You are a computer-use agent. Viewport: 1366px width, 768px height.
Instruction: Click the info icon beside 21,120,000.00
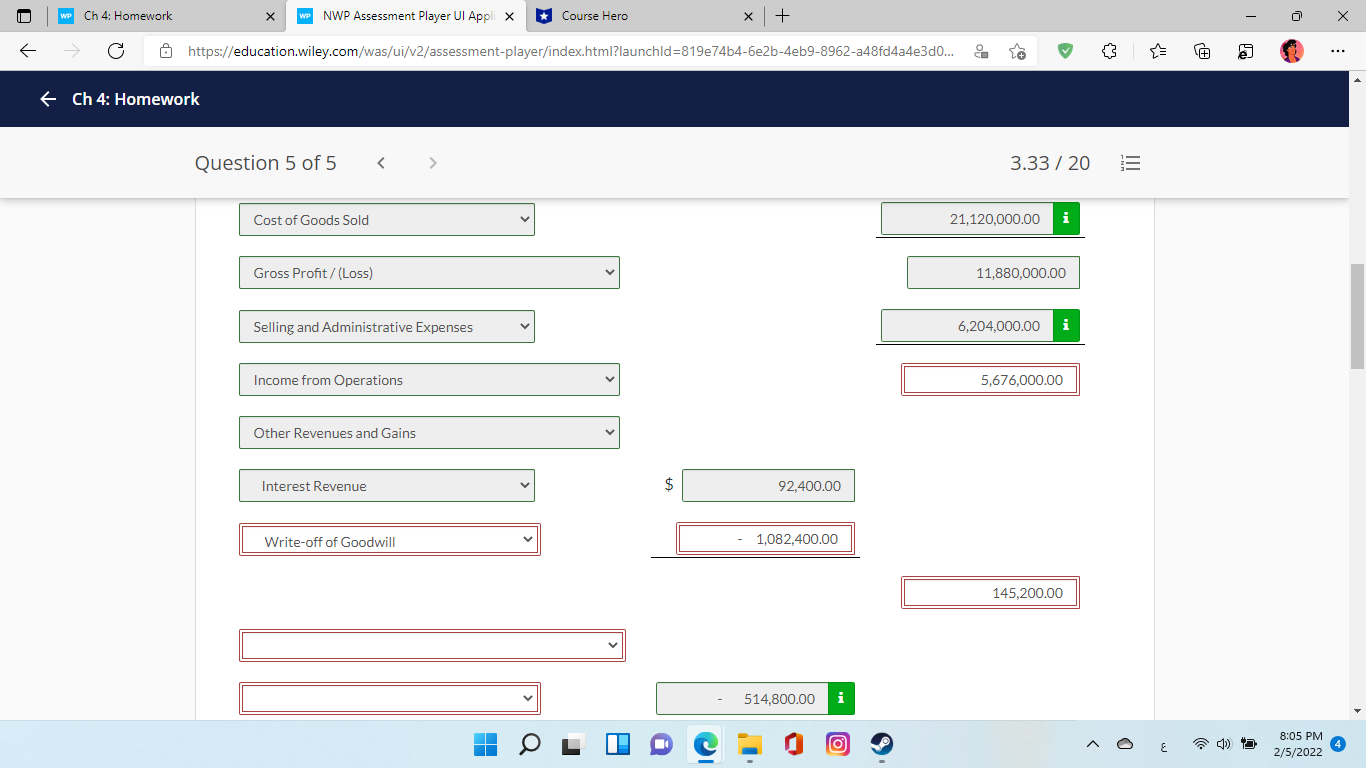(x=1066, y=218)
